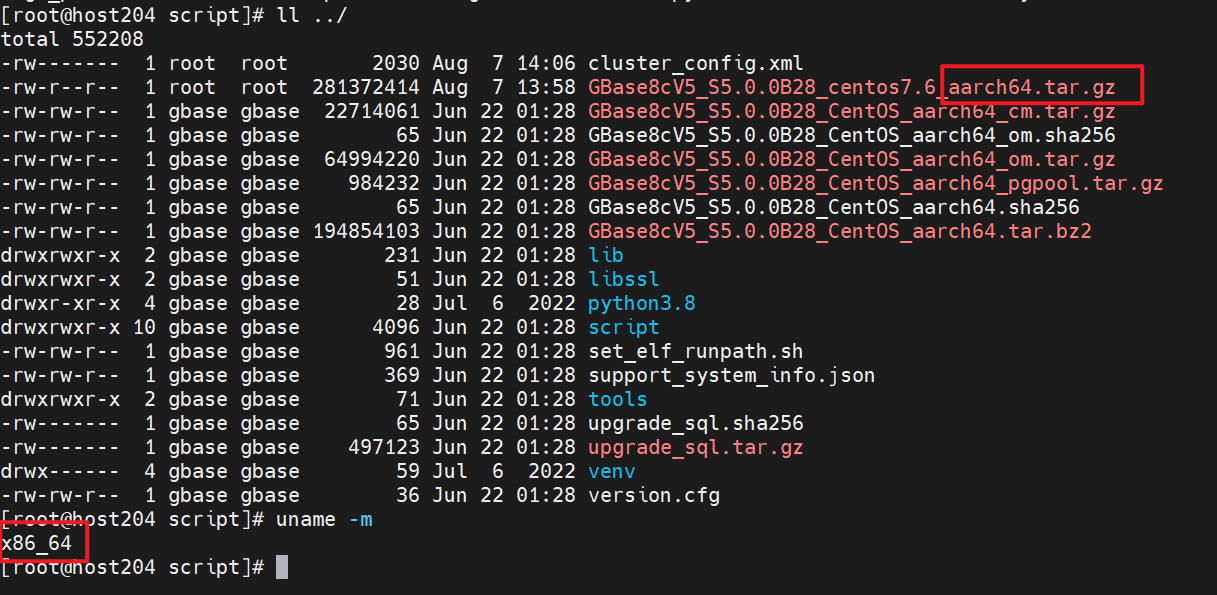This screenshot has height=595, width=1217.
Task: Click the blue script directory name
Action: coord(624,327)
